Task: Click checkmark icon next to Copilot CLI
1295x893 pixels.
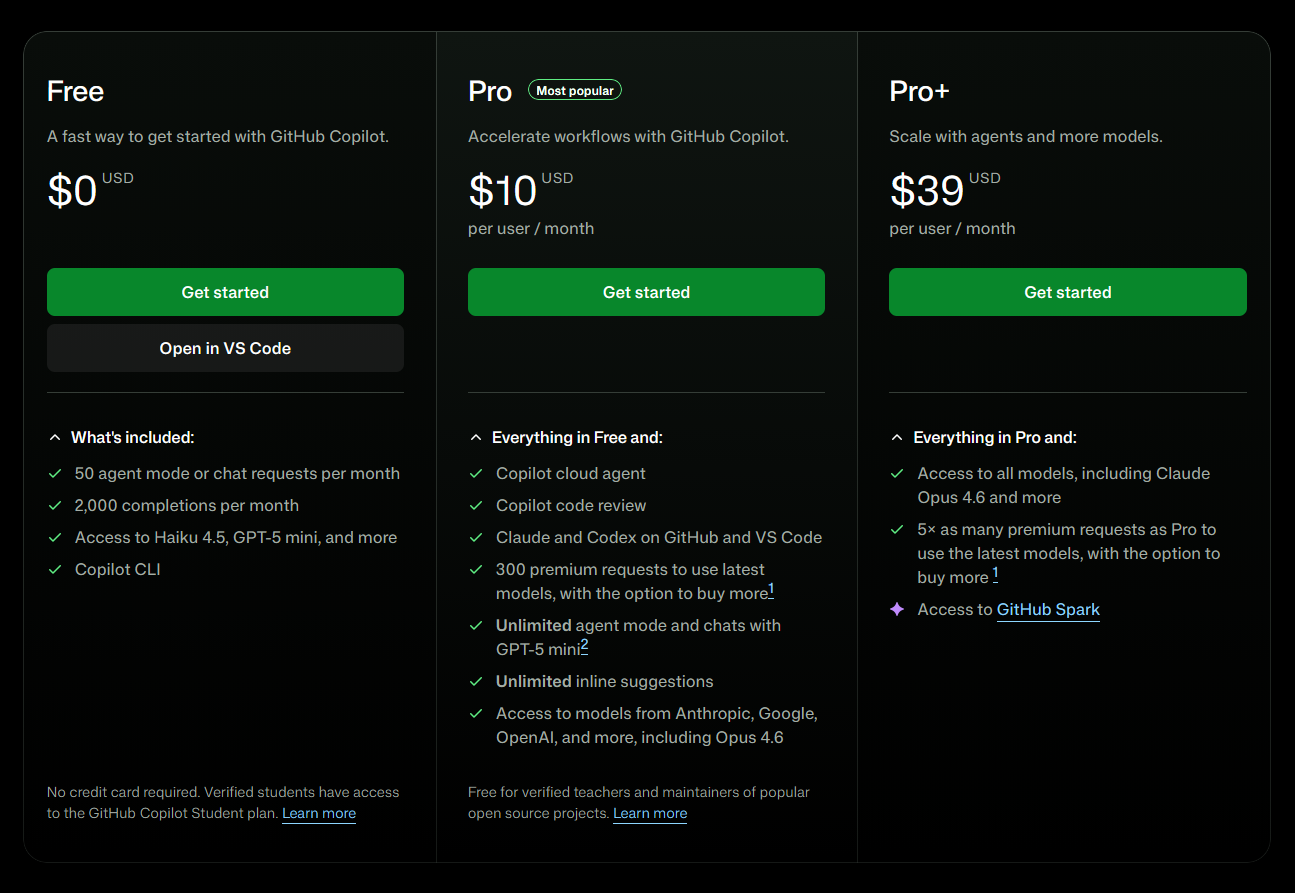Action: 55,569
